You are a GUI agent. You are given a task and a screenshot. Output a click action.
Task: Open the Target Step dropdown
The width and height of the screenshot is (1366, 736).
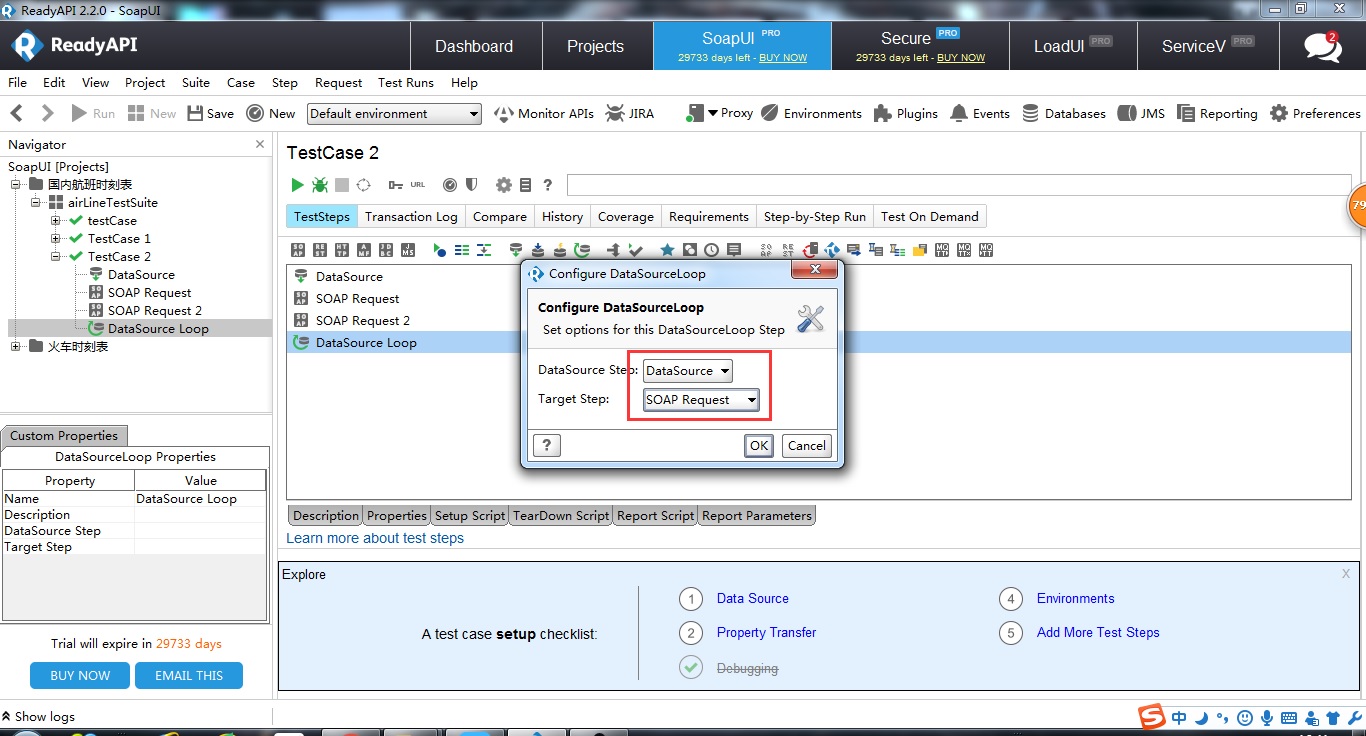[x=701, y=400]
